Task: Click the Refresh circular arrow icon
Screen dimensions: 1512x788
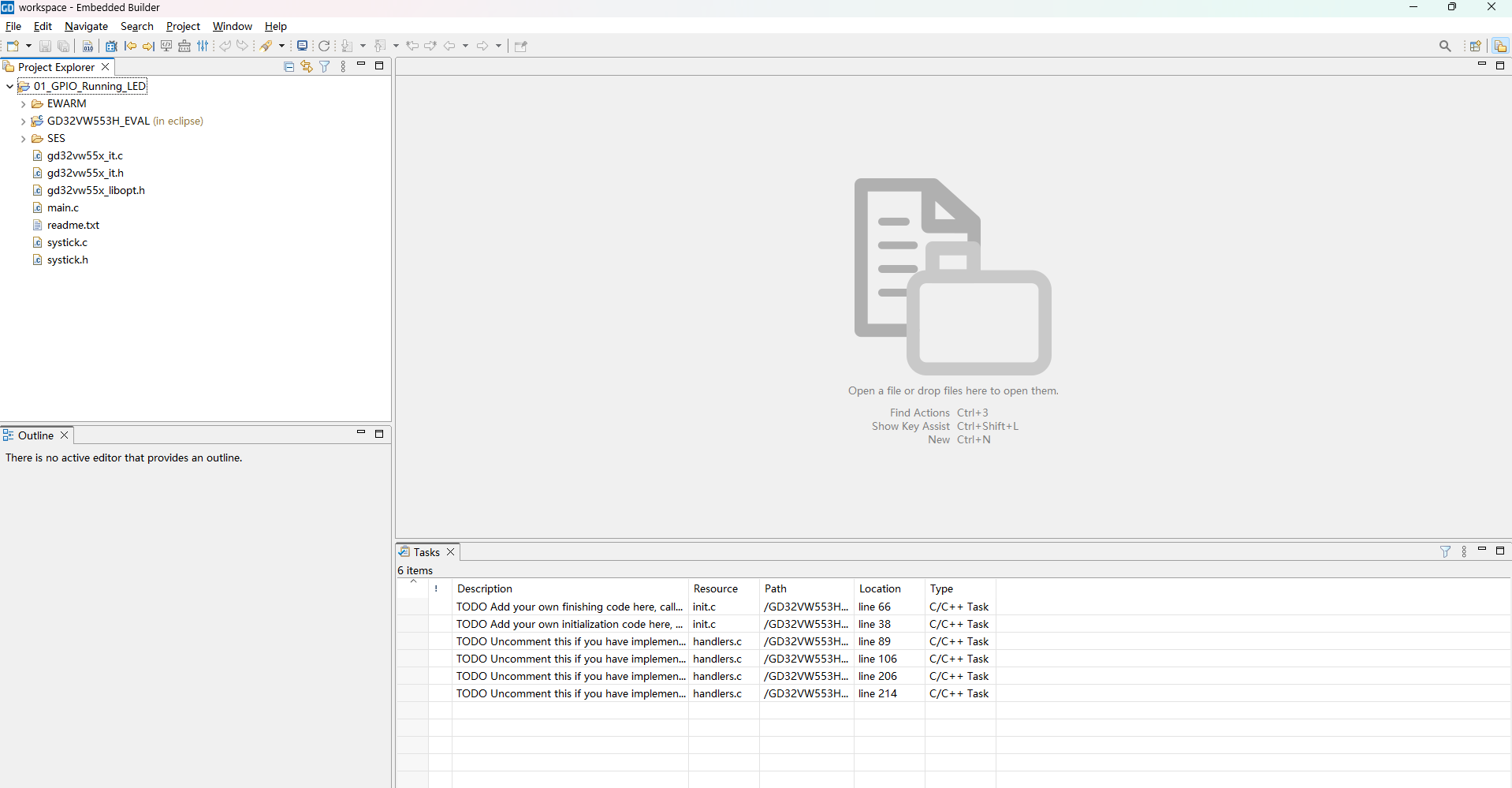Action: 324,46
